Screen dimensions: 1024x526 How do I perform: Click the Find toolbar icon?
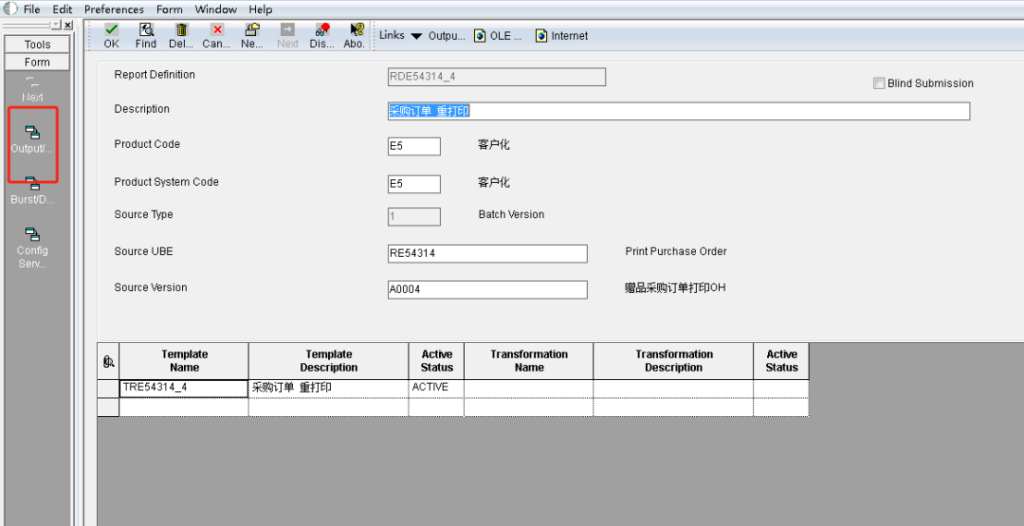tap(146, 30)
